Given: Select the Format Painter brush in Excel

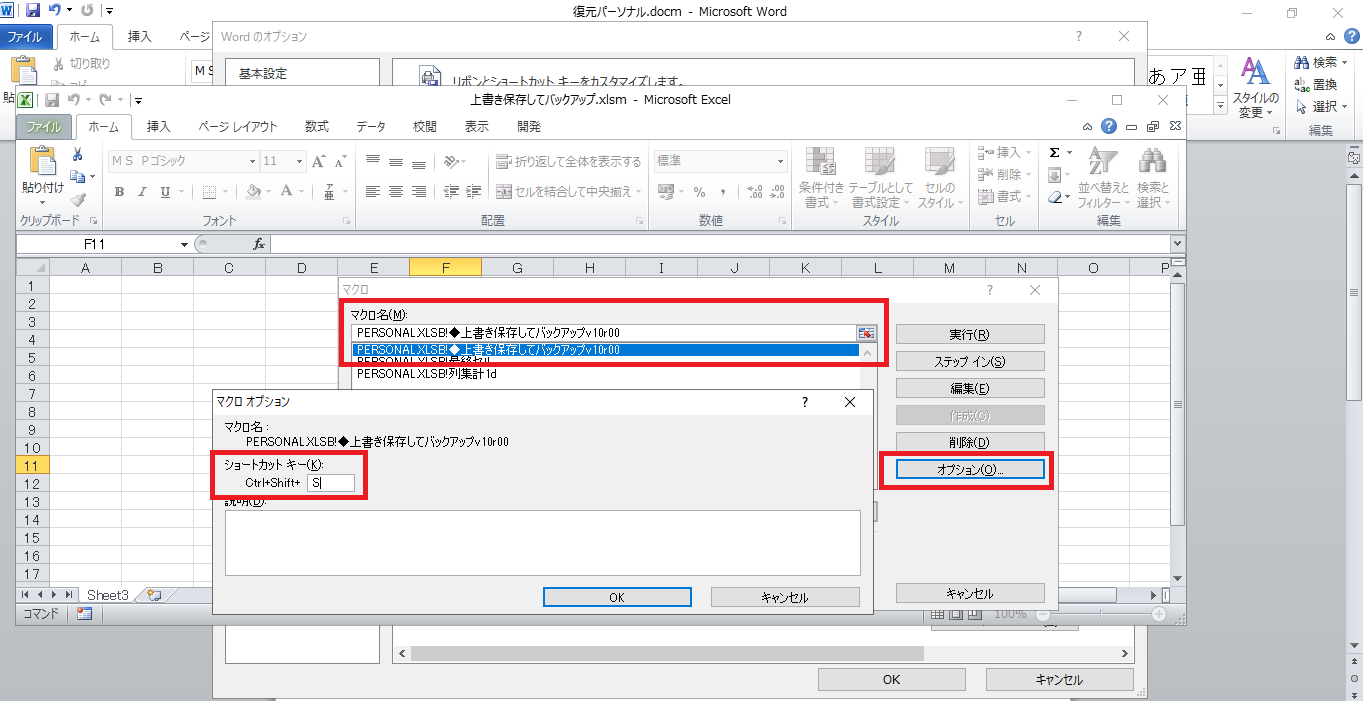Looking at the screenshot, I should point(77,198).
